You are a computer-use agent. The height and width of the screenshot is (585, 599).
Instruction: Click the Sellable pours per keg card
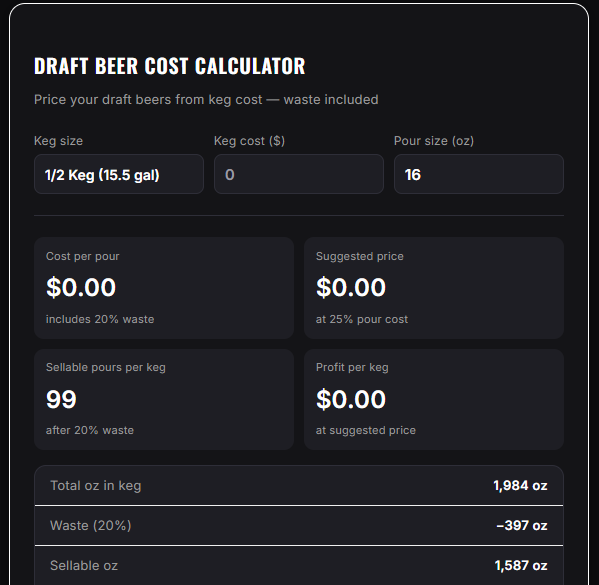[x=164, y=399]
